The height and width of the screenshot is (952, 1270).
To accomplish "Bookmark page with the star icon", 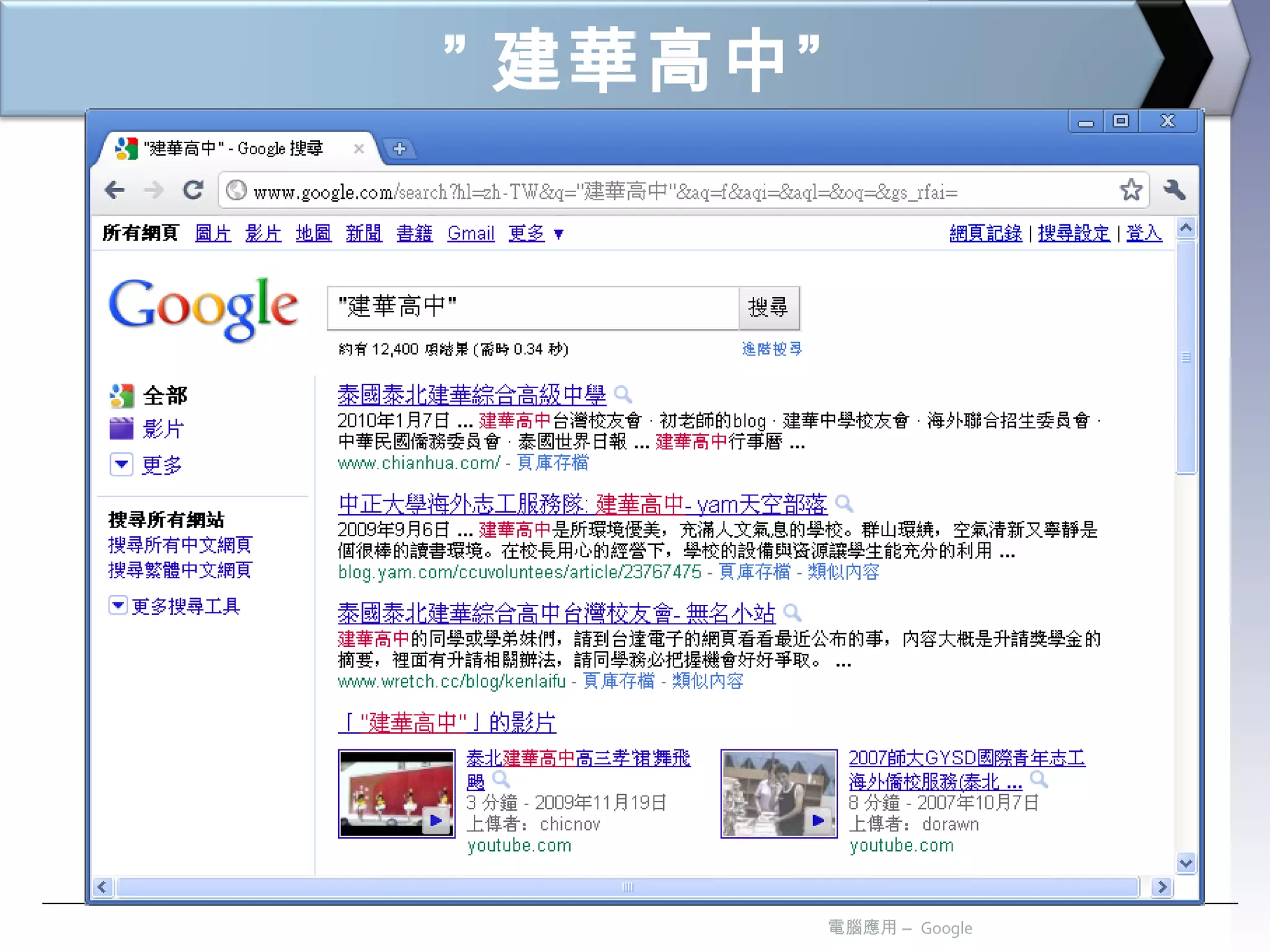I will pyautogui.click(x=1130, y=190).
